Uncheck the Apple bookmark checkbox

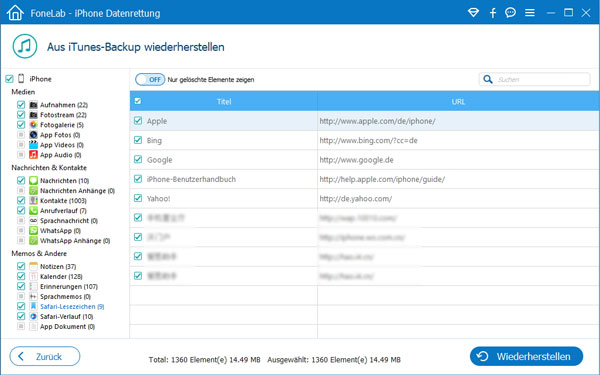pyautogui.click(x=138, y=121)
